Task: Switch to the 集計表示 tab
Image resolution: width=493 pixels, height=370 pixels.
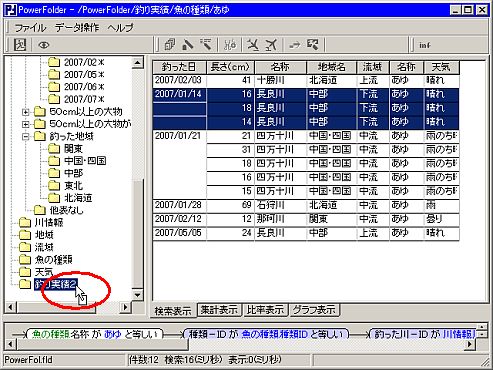Action: point(219,310)
